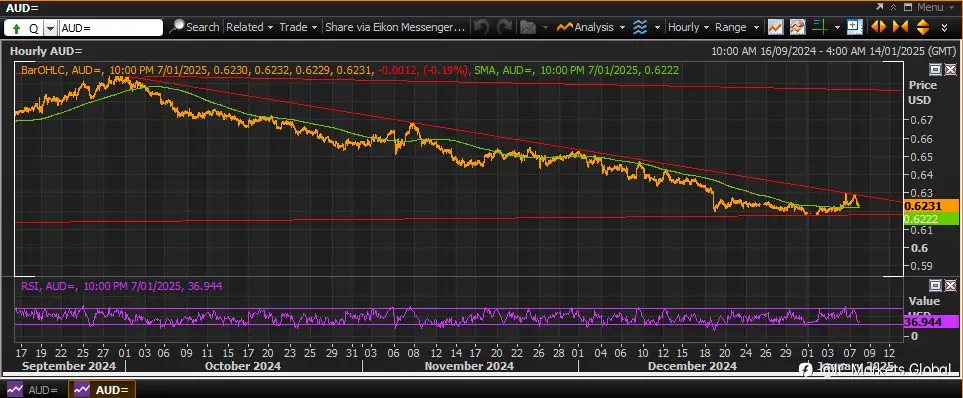The height and width of the screenshot is (398, 963).
Task: Expand the crosshair tool dropdown arrow
Action: click(x=837, y=28)
